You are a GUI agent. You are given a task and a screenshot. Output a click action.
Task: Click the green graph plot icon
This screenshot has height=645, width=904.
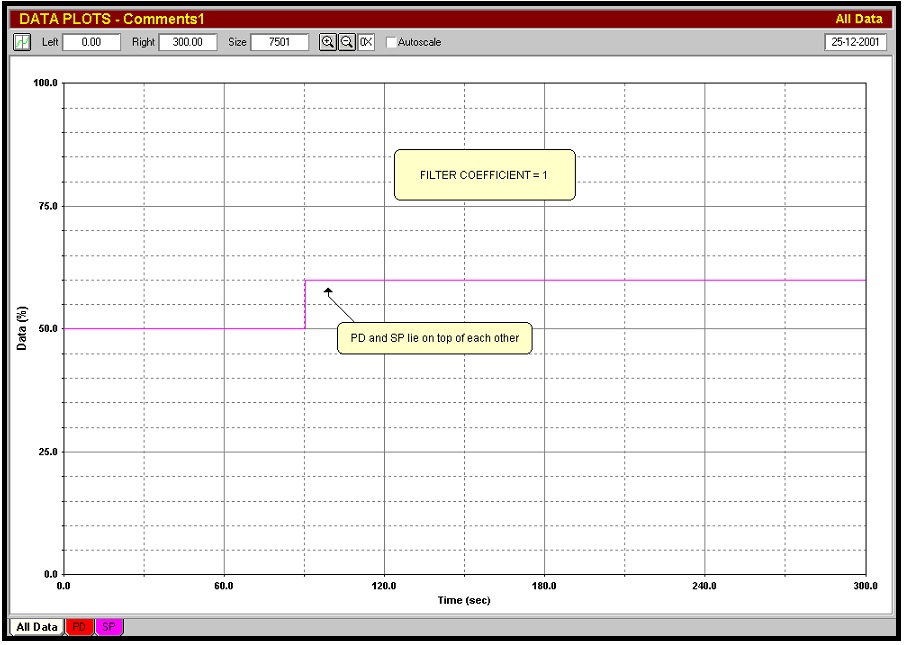coord(22,42)
